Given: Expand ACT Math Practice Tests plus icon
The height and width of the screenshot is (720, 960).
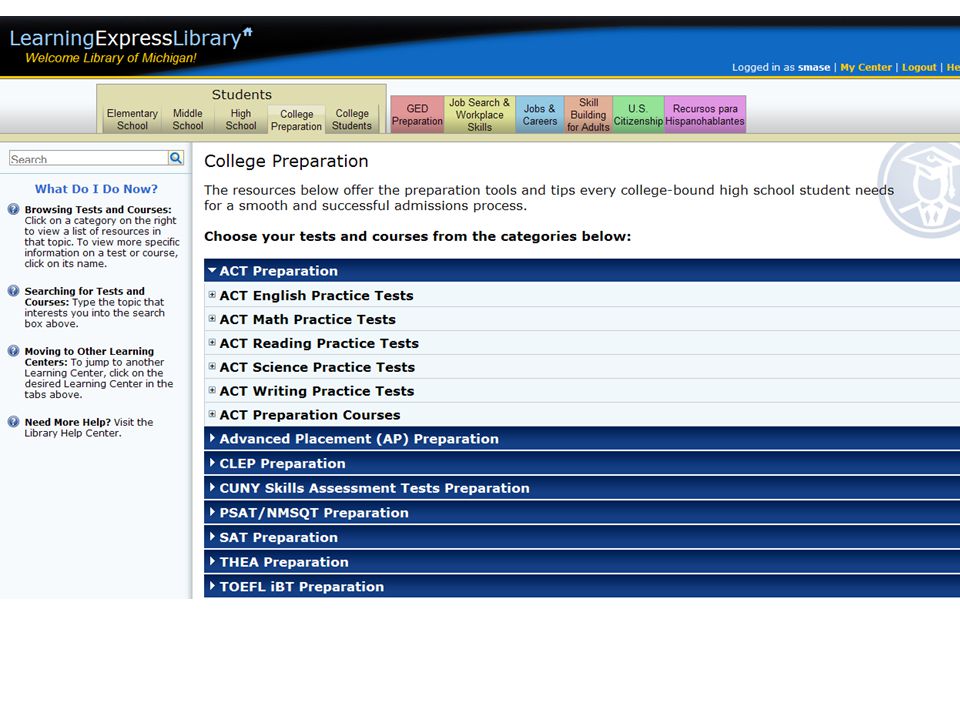Looking at the screenshot, I should [212, 319].
